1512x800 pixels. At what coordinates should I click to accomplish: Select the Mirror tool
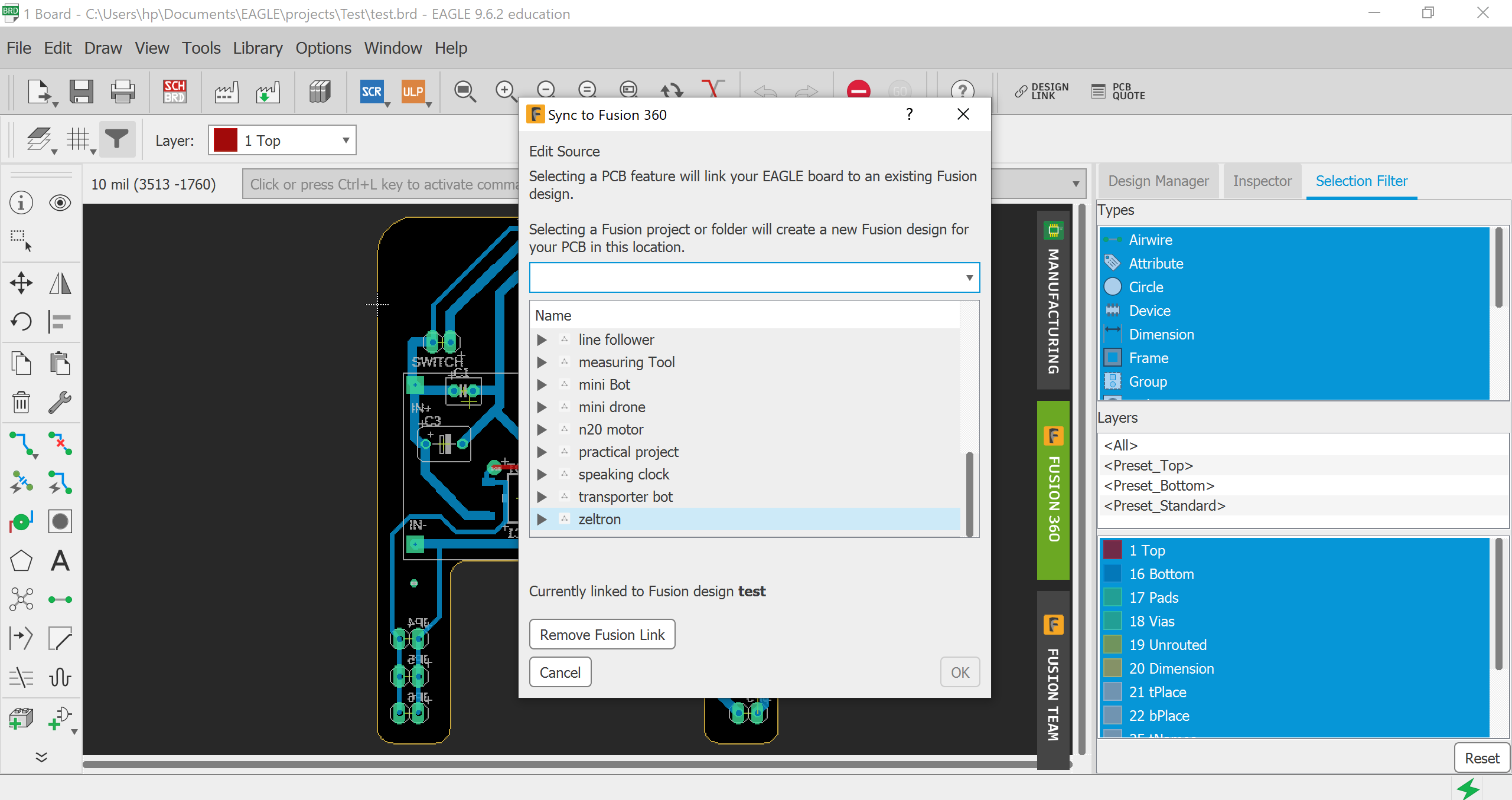(59, 283)
